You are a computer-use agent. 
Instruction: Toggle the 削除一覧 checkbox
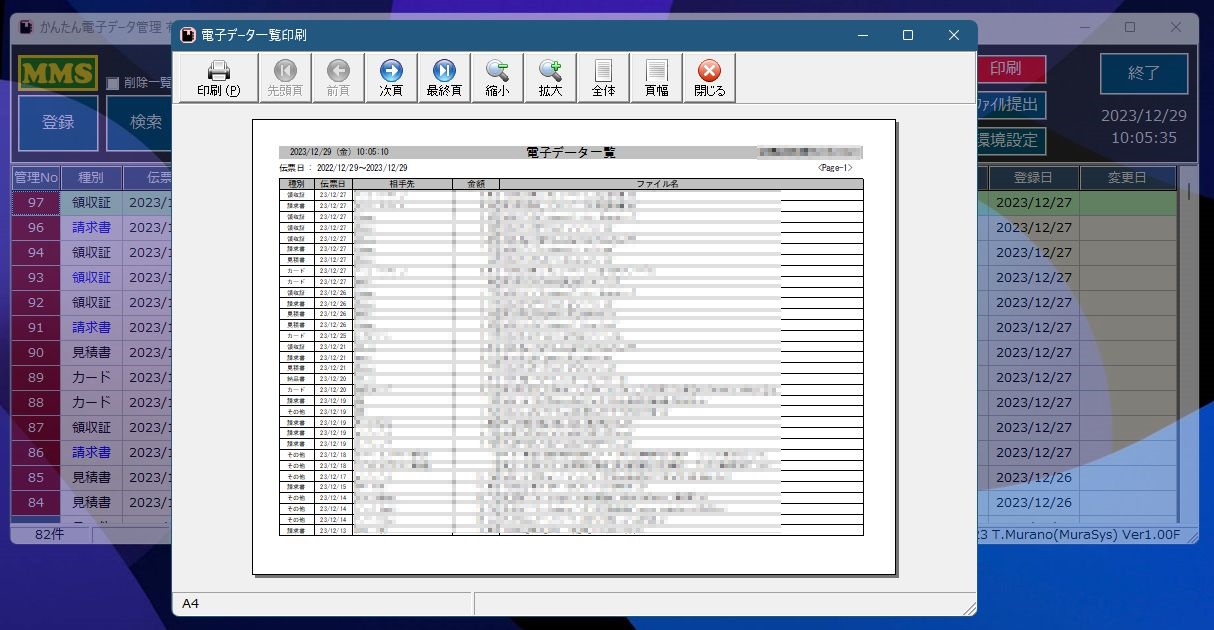tap(113, 83)
